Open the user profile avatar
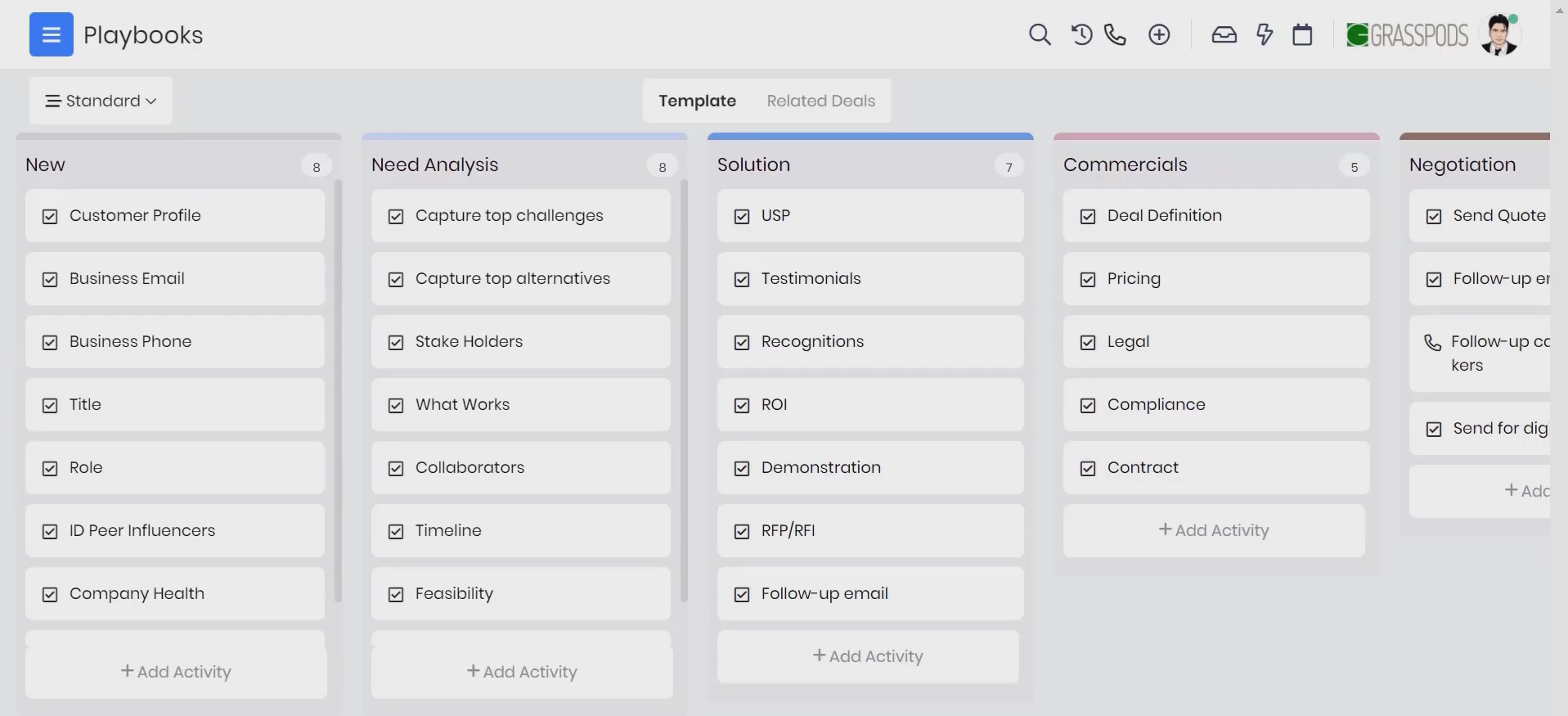 pos(1500,34)
